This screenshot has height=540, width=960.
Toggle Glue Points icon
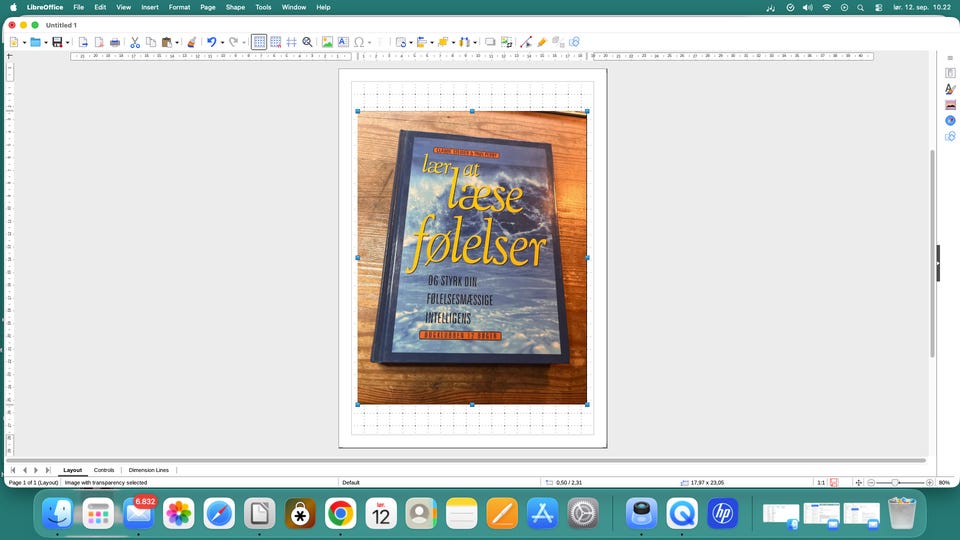pyautogui.click(x=542, y=42)
